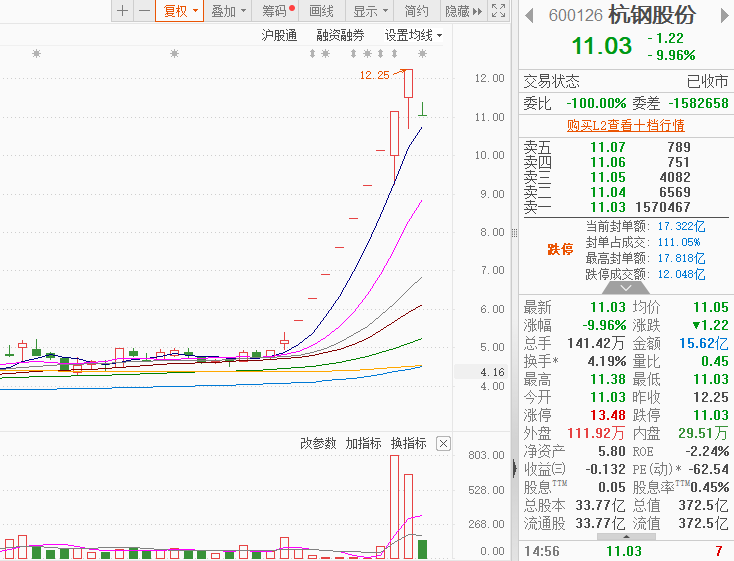The height and width of the screenshot is (561, 734).
Task: Zoom out chart with minus button
Action: click(x=145, y=11)
